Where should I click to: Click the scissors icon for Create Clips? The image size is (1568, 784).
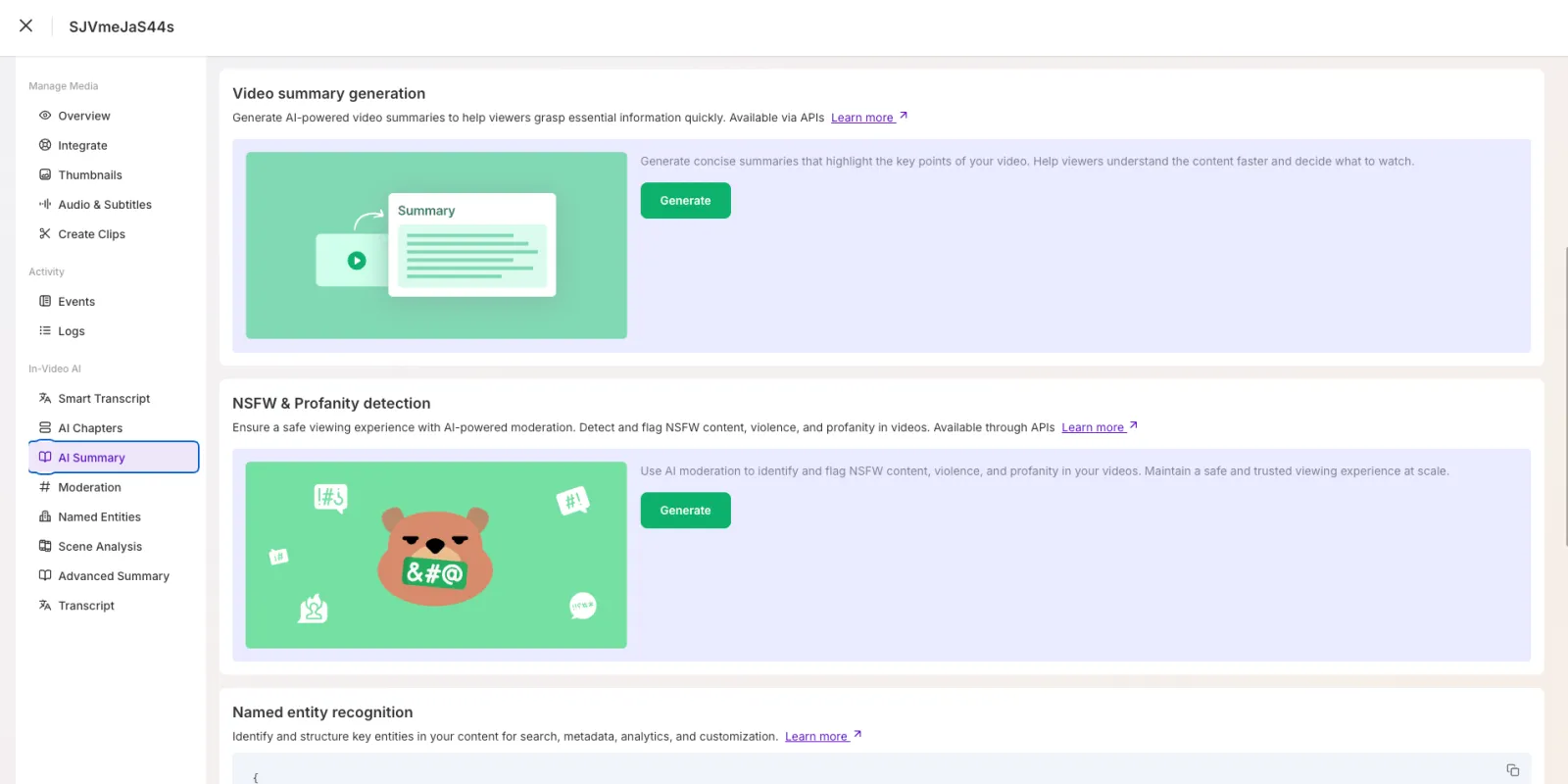pyautogui.click(x=45, y=233)
